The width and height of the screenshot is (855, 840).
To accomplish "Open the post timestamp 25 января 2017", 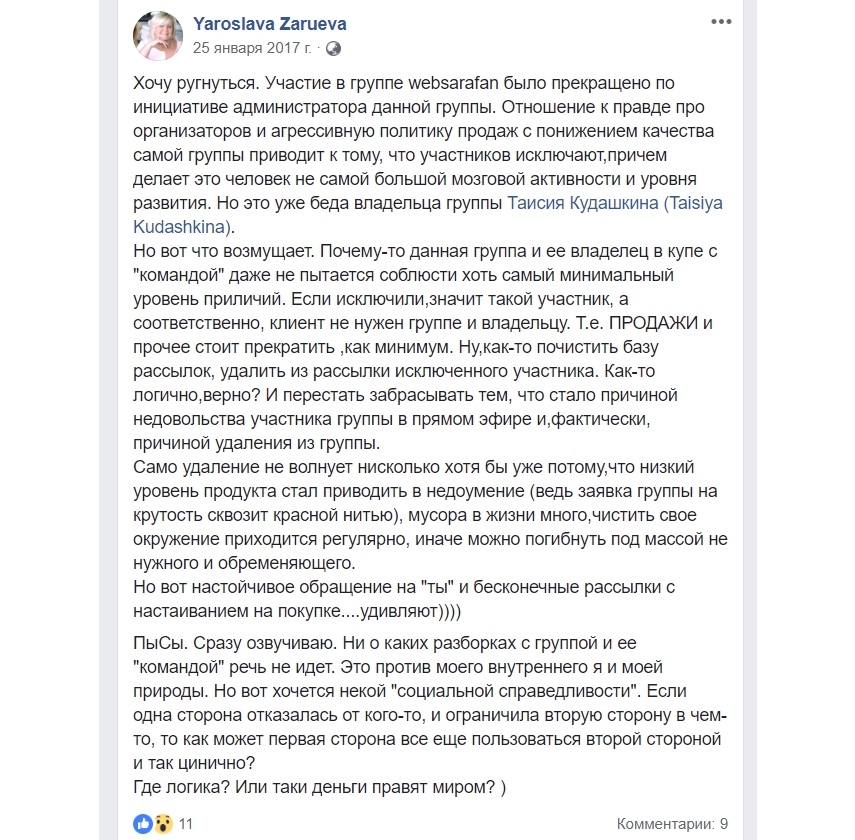I will pyautogui.click(x=251, y=48).
